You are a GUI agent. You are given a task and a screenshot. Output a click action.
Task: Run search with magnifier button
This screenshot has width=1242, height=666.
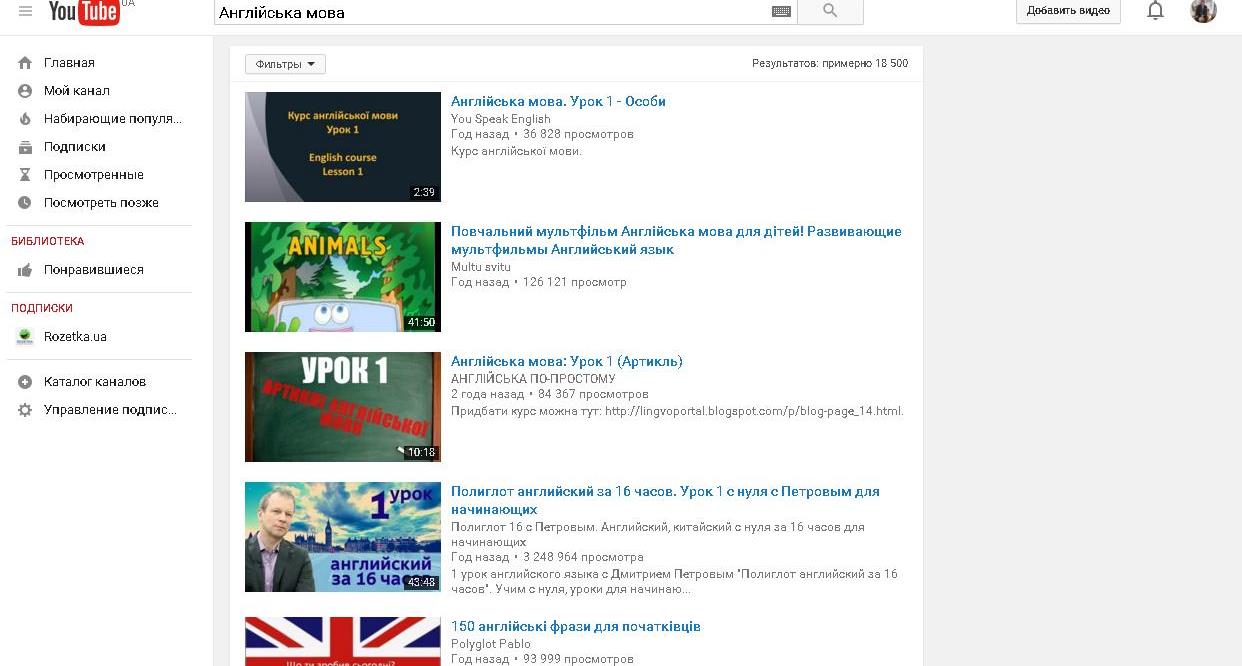click(830, 11)
